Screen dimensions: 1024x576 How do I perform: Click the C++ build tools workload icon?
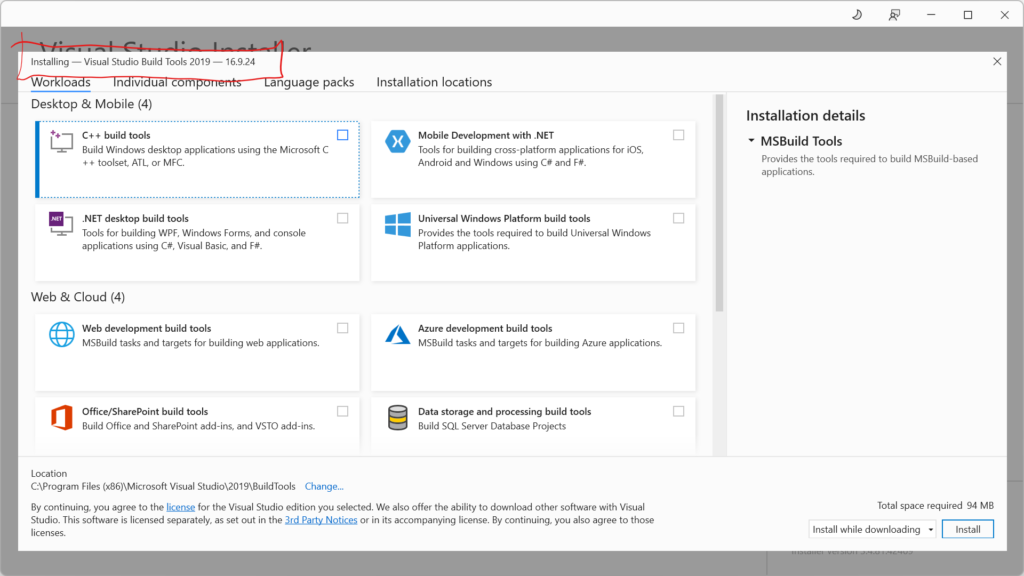(61, 141)
